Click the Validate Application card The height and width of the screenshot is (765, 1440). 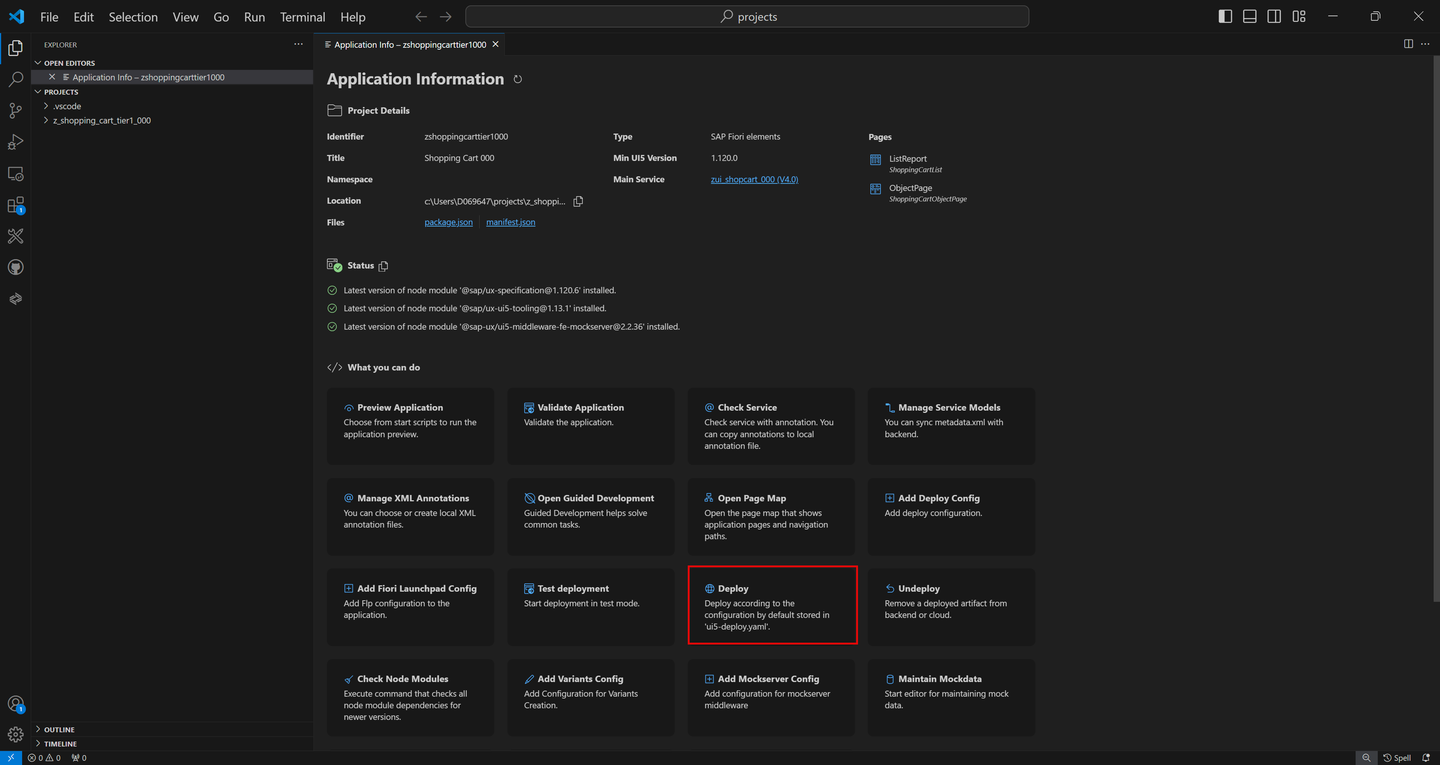pos(591,426)
